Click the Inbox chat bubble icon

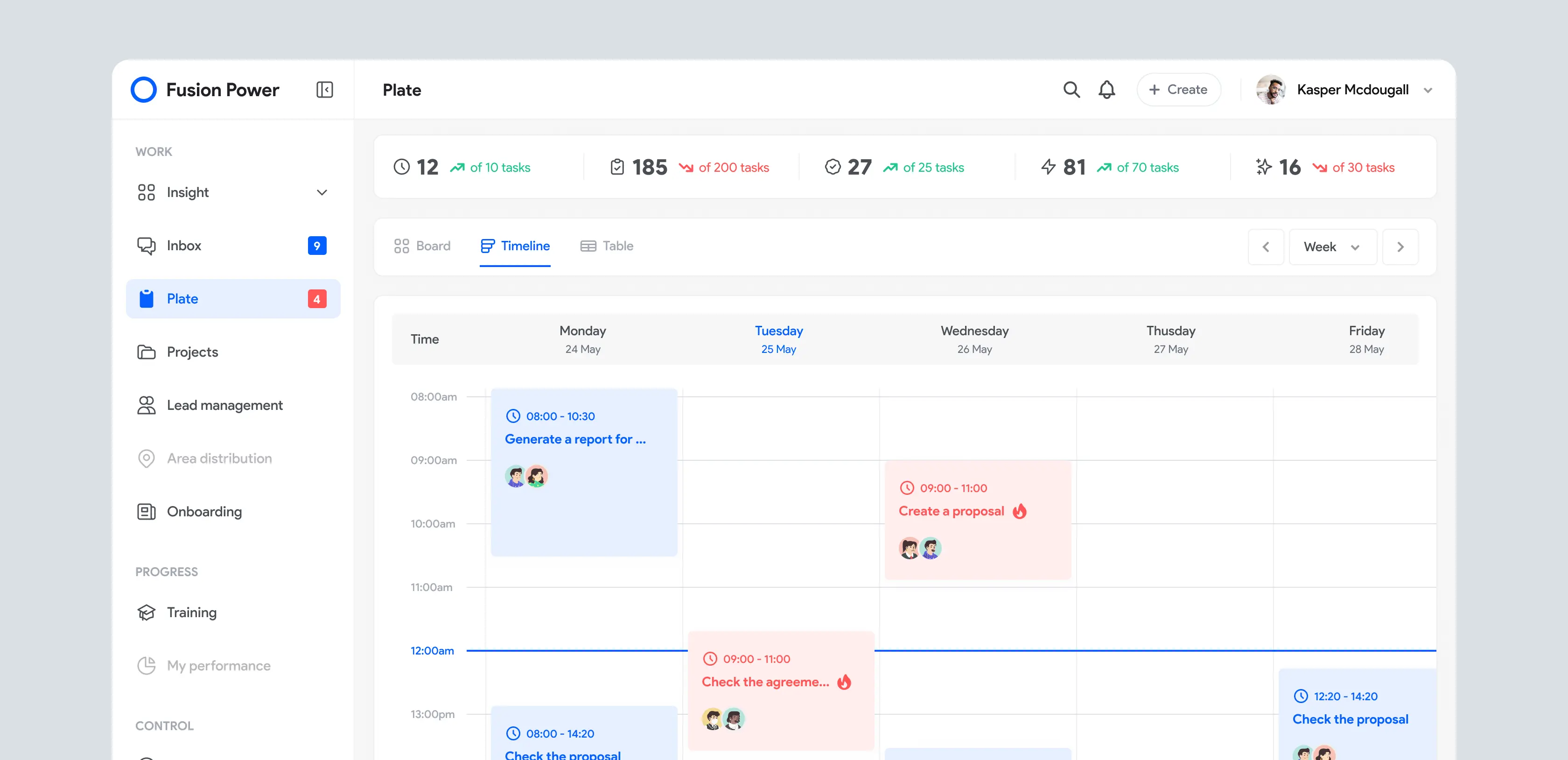146,246
